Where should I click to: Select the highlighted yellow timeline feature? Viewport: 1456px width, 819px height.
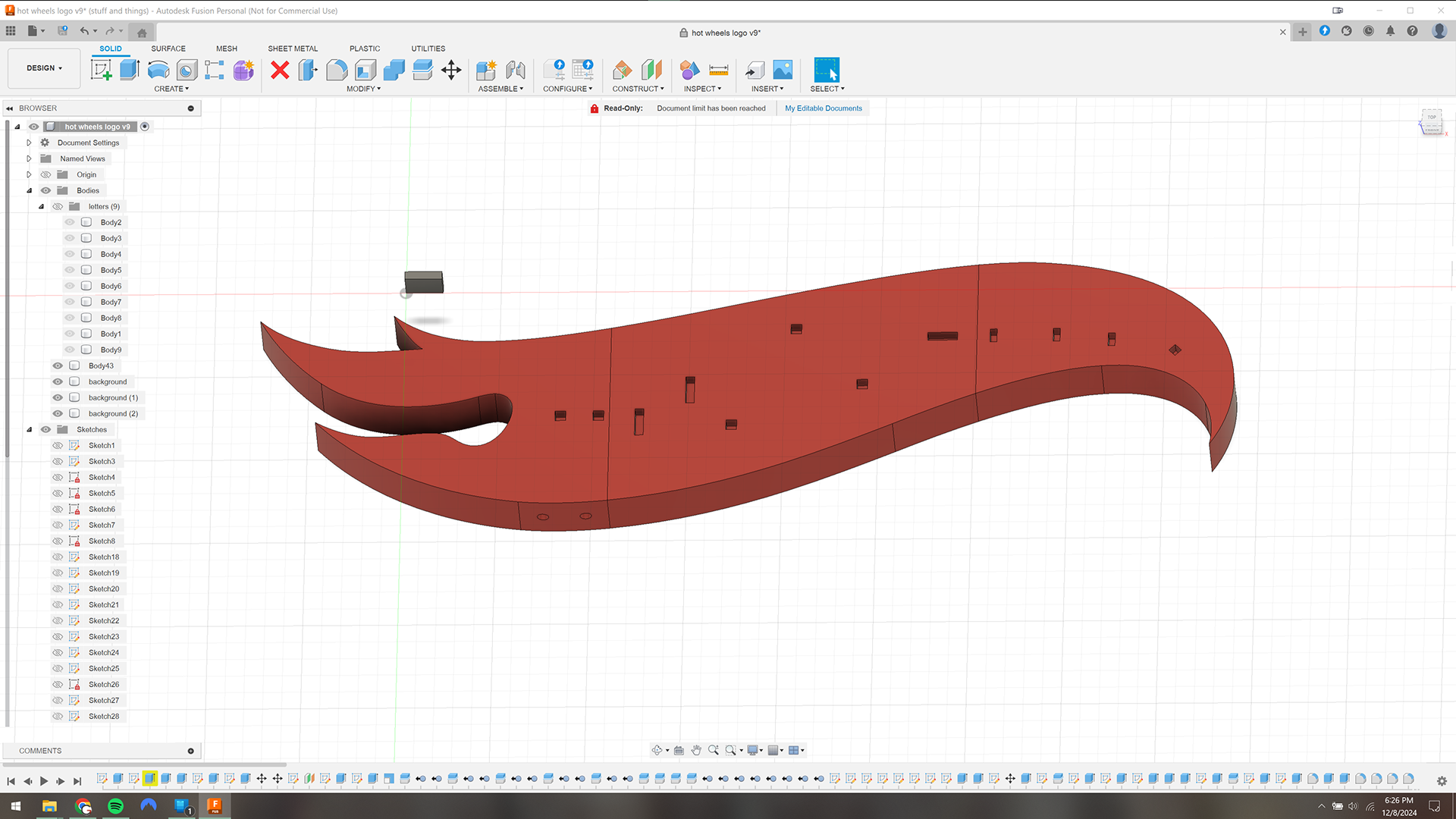point(150,778)
